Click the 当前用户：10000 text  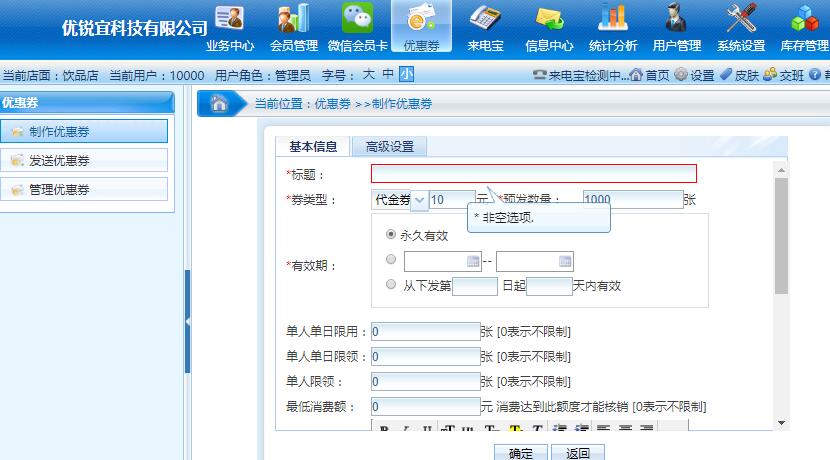tap(157, 76)
